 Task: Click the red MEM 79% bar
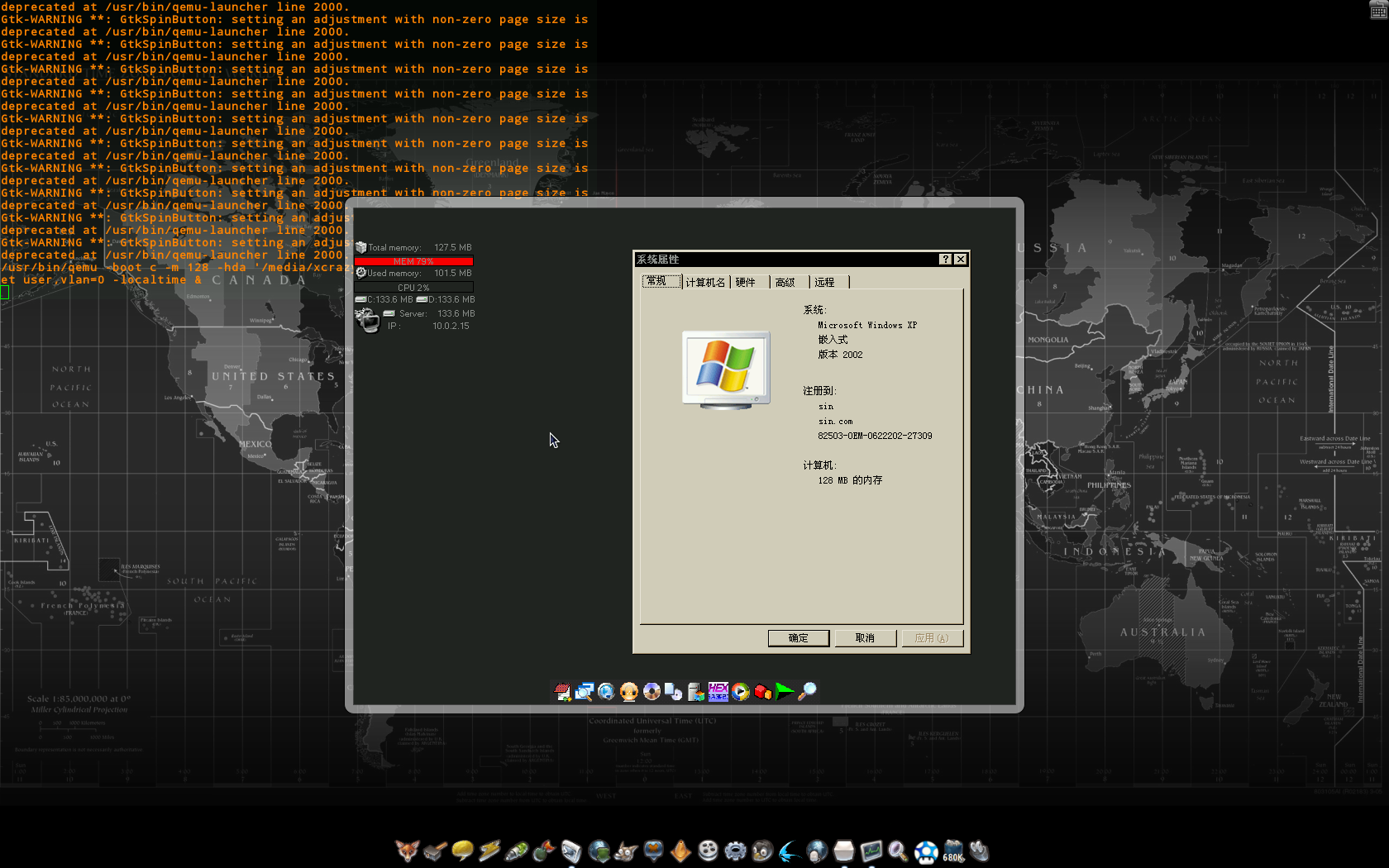point(413,261)
